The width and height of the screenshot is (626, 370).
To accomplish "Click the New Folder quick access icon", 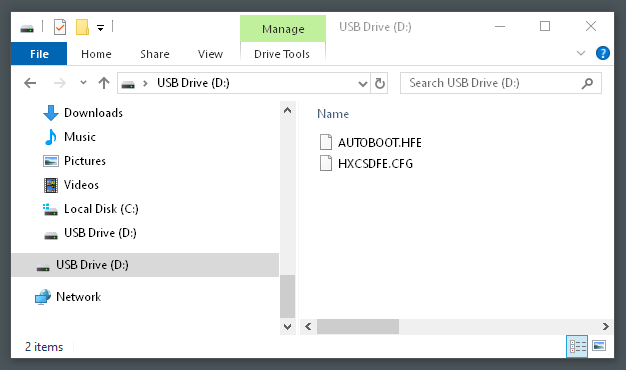I will (x=82, y=27).
